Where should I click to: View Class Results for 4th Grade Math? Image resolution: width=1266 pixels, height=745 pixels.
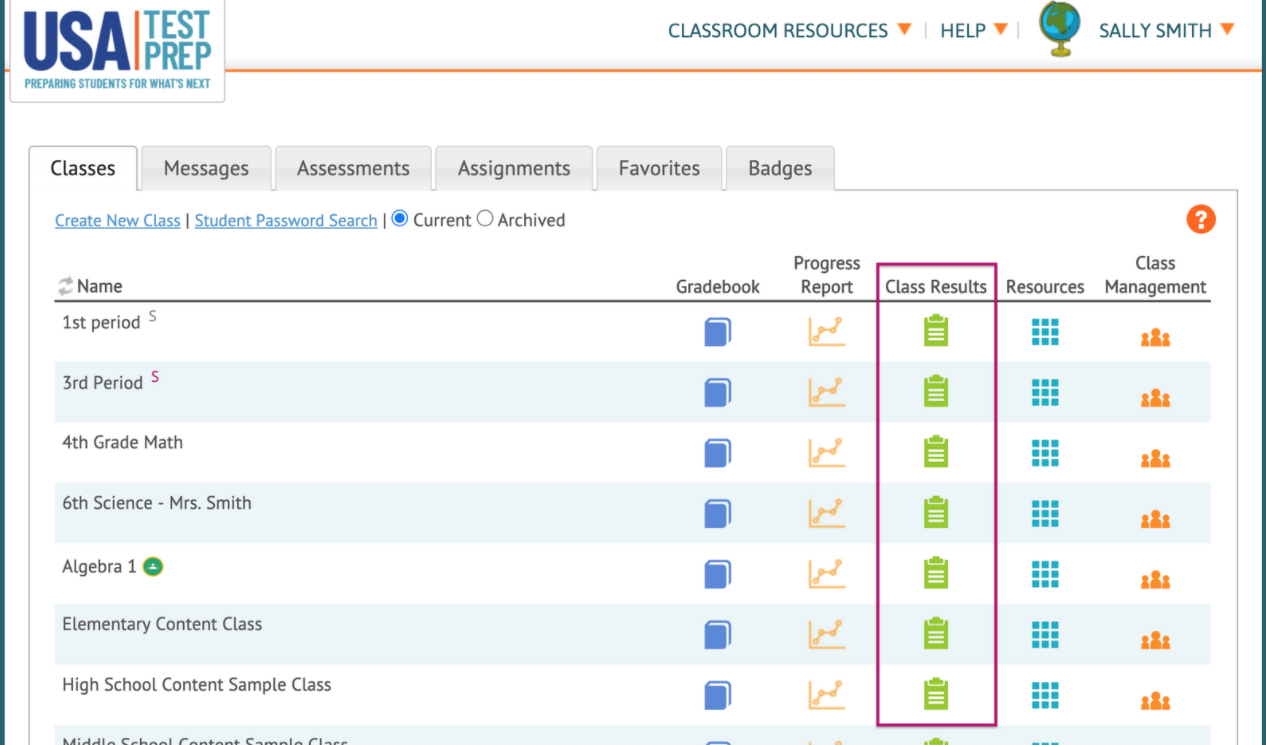pyautogui.click(x=936, y=452)
